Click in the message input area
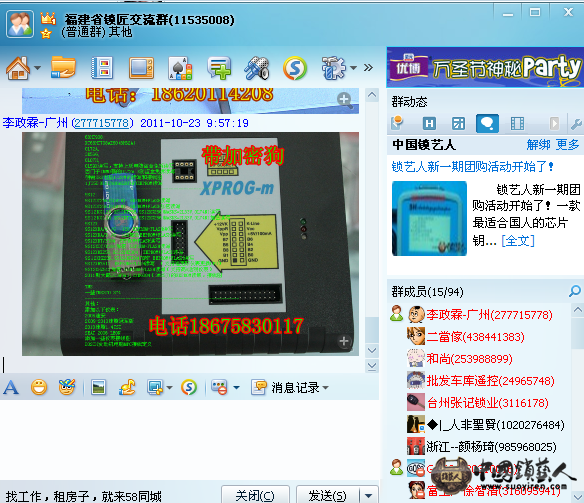This screenshot has height=503, width=584. click(x=189, y=439)
